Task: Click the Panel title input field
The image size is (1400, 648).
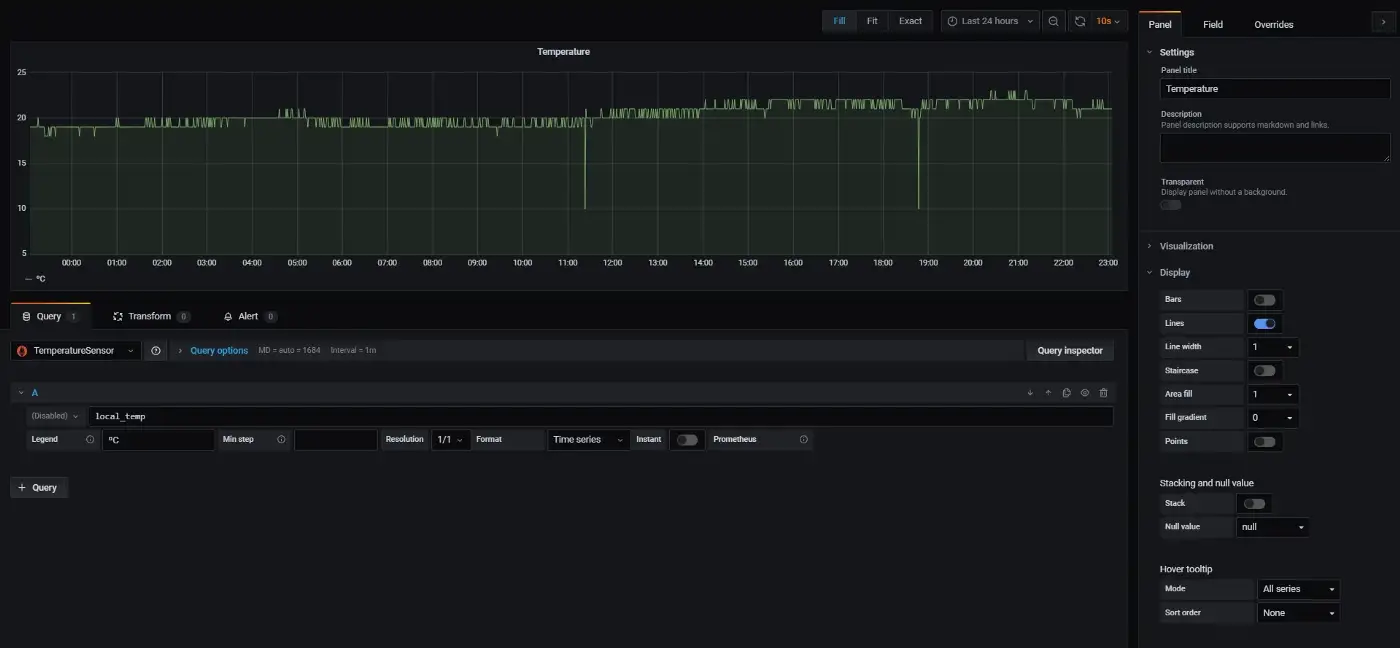Action: 1274,88
